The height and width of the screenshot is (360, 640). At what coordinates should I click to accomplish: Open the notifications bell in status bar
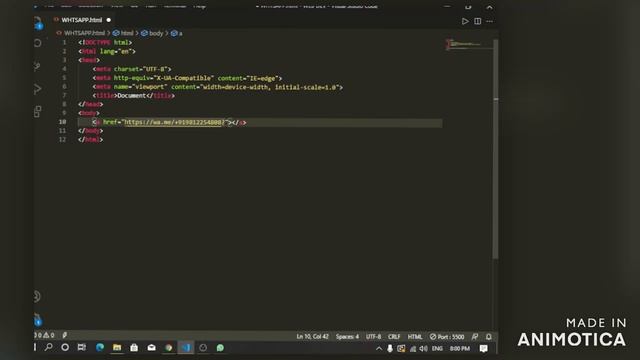pos(489,336)
